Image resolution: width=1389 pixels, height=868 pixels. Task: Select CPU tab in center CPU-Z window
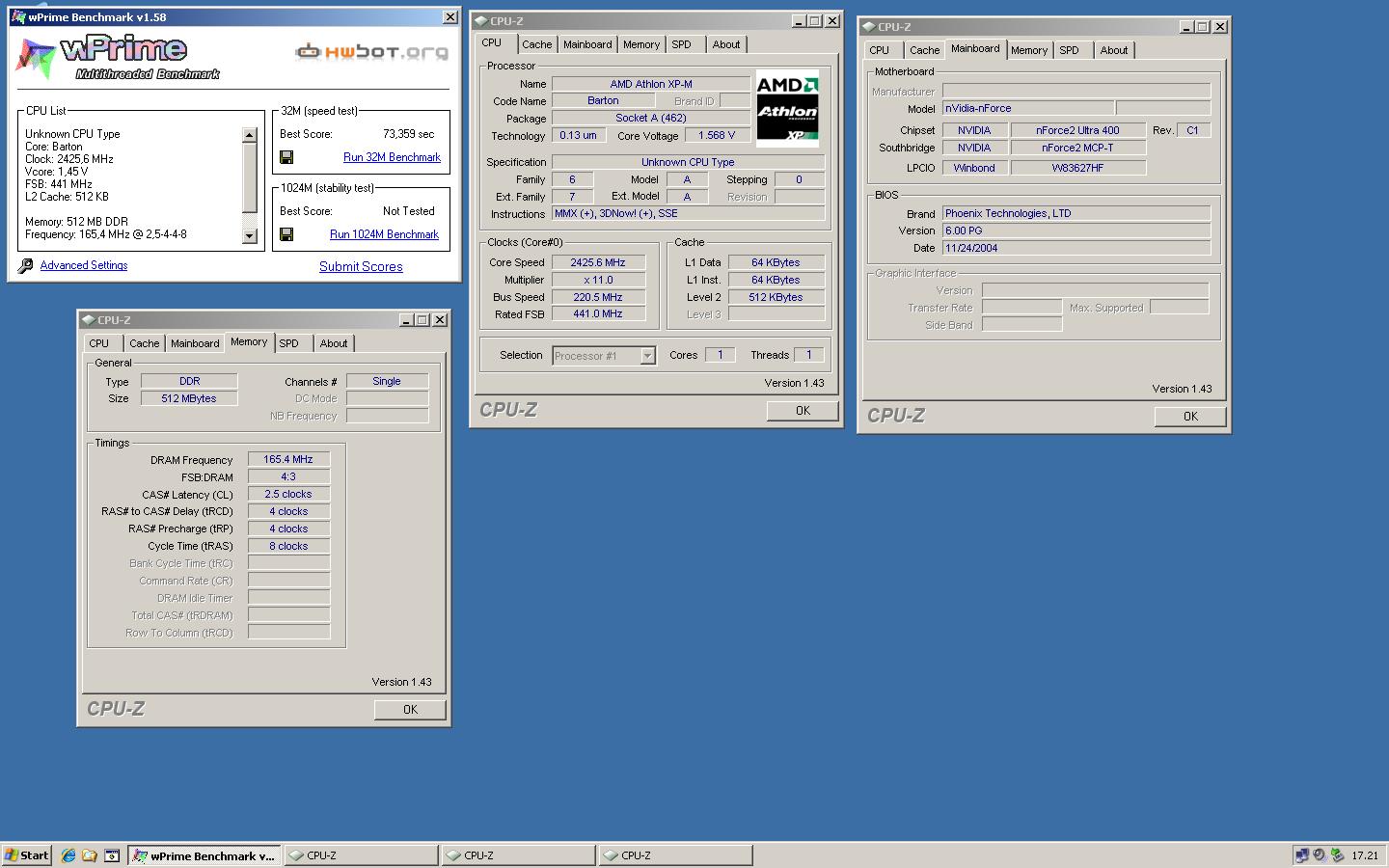click(492, 43)
